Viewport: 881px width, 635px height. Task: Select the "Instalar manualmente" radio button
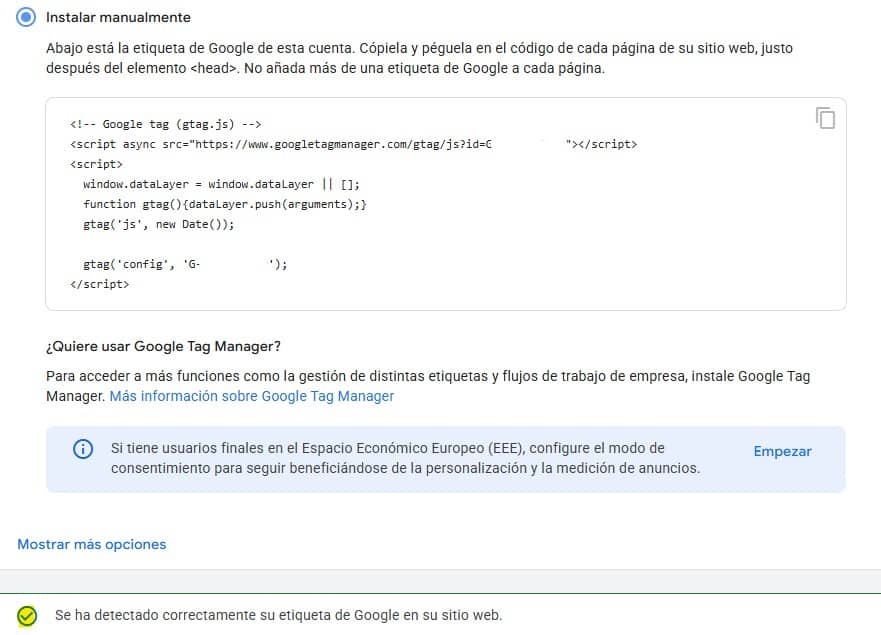pyautogui.click(x=27, y=17)
